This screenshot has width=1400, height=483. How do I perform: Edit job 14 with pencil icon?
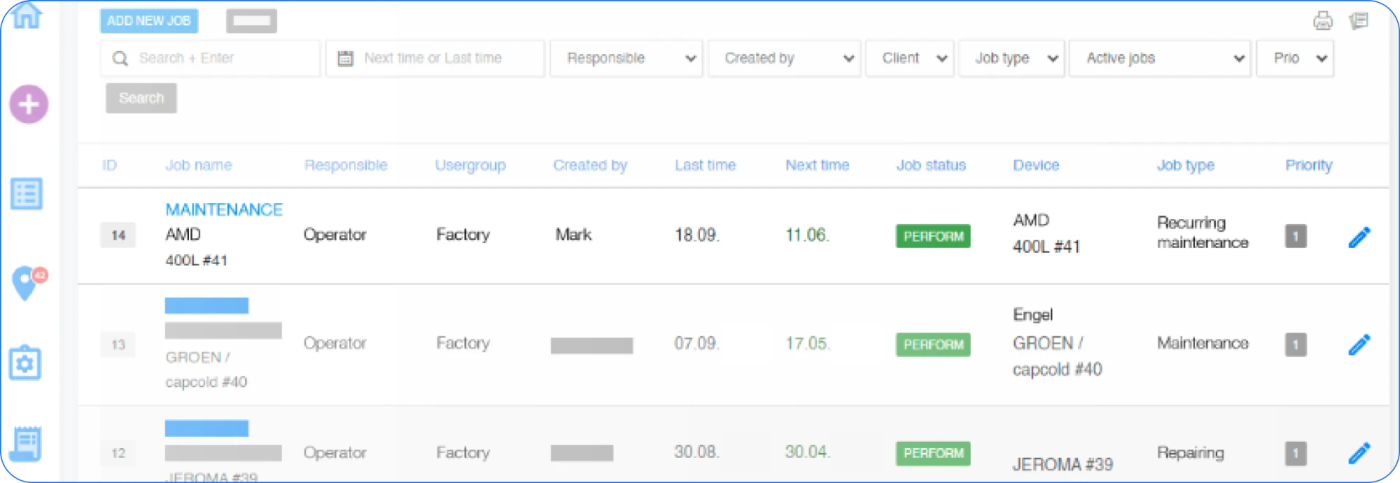(x=1359, y=237)
